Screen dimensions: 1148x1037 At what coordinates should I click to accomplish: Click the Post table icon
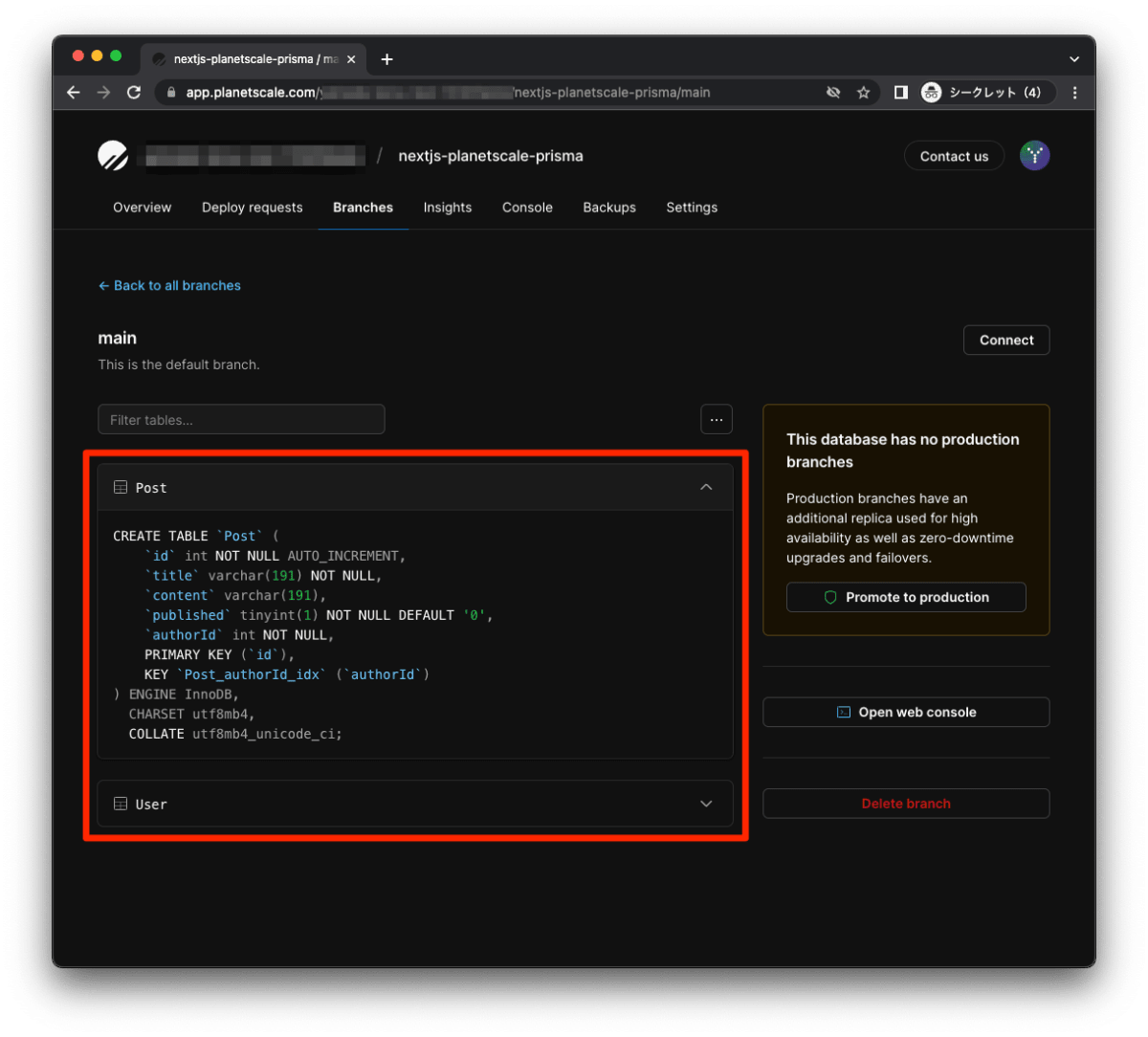coord(121,487)
